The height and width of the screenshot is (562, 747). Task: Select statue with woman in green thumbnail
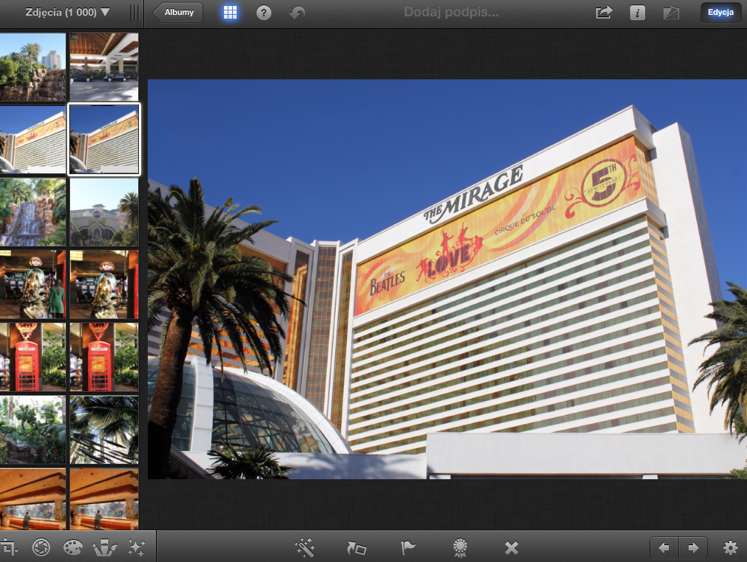32,284
